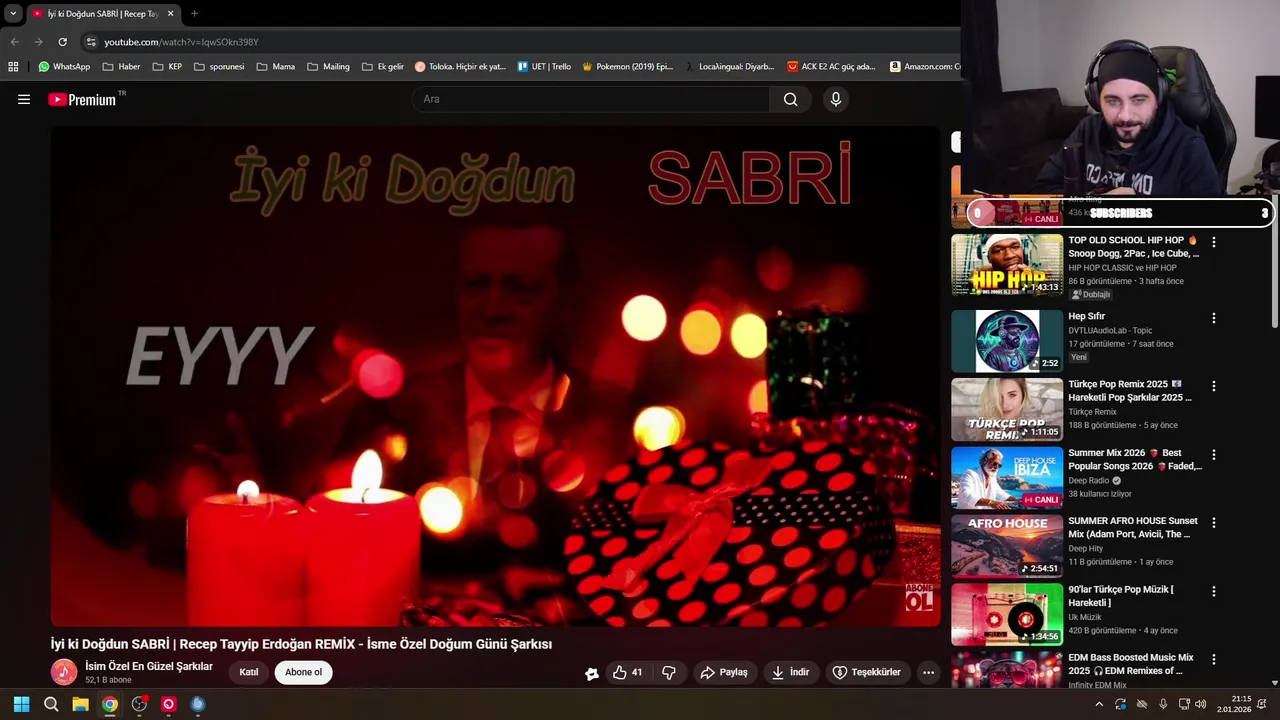This screenshot has width=1280, height=720.
Task: Go back in browser history
Action: 14,42
